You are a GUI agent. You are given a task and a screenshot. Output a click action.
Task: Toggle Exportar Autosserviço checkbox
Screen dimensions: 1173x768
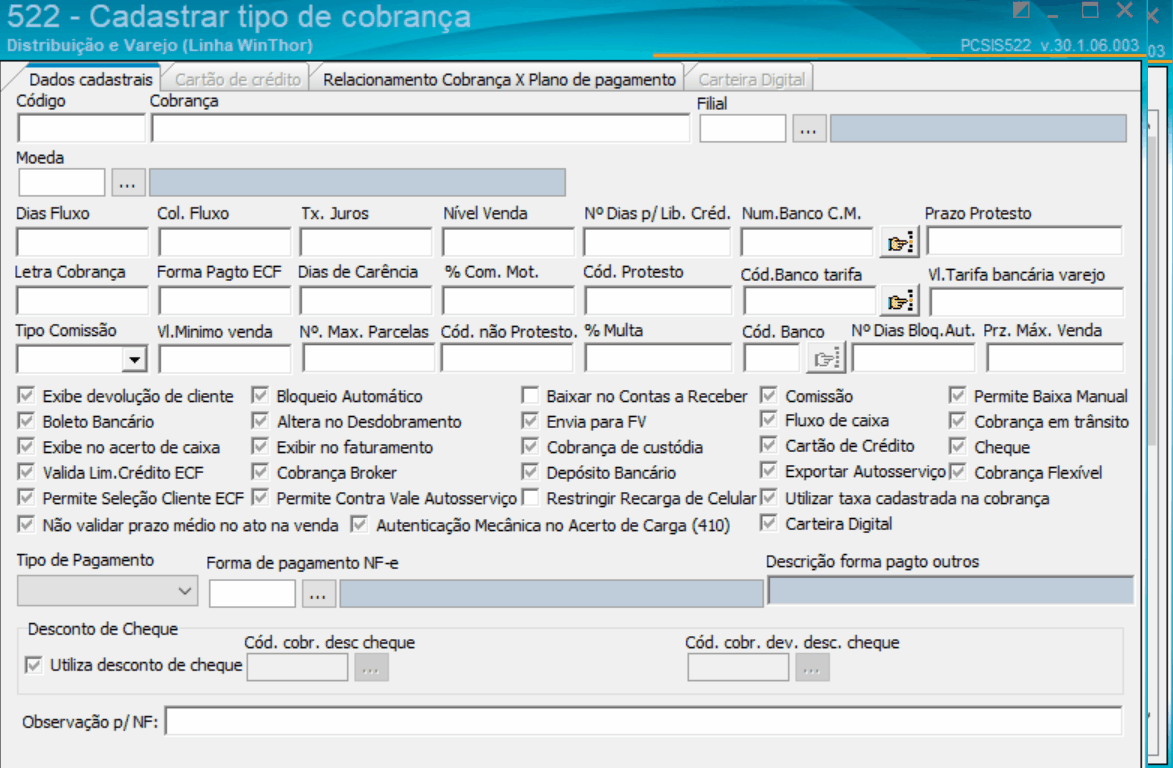(x=769, y=470)
